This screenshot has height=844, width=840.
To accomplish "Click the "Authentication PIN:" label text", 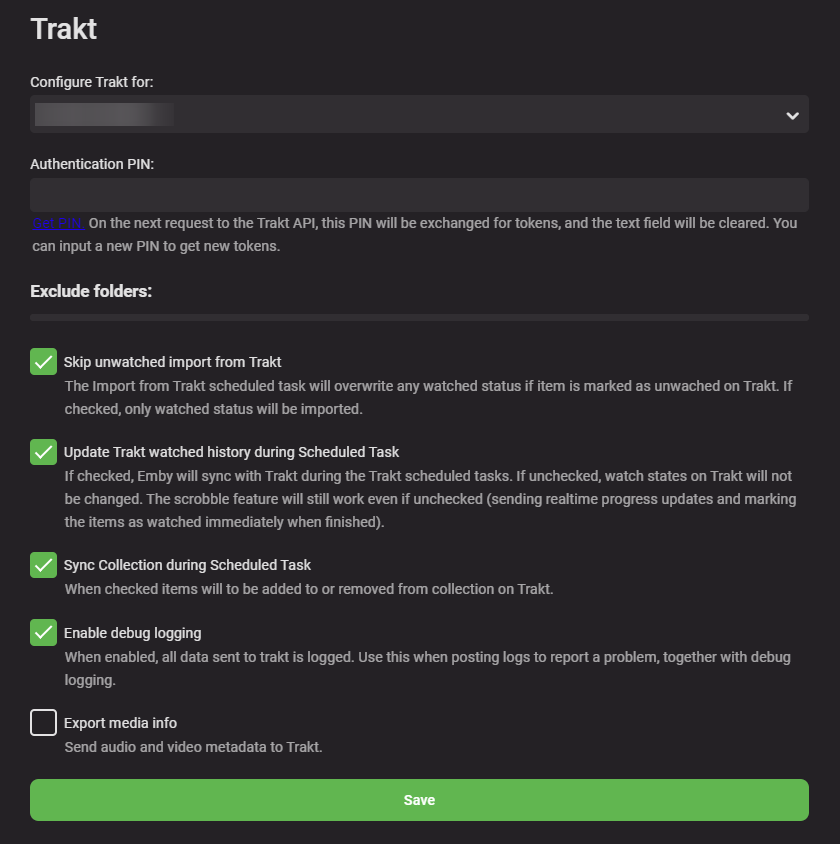I will click(x=91, y=163).
